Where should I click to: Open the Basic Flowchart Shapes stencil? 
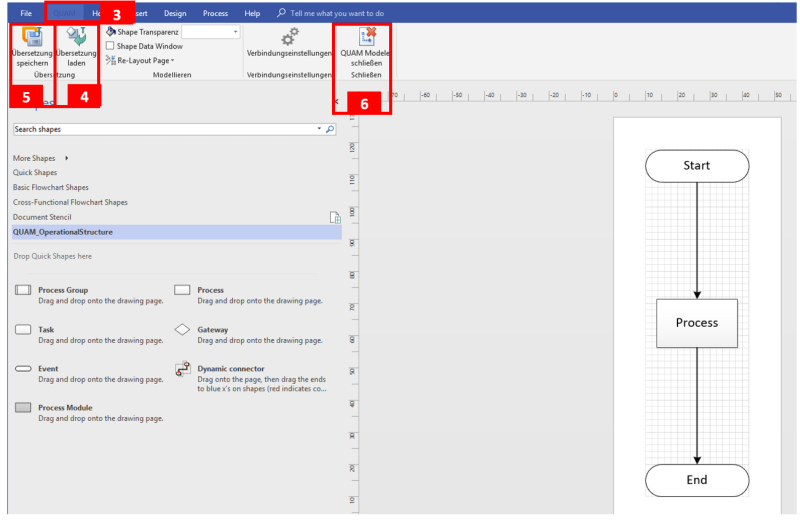[x=51, y=187]
